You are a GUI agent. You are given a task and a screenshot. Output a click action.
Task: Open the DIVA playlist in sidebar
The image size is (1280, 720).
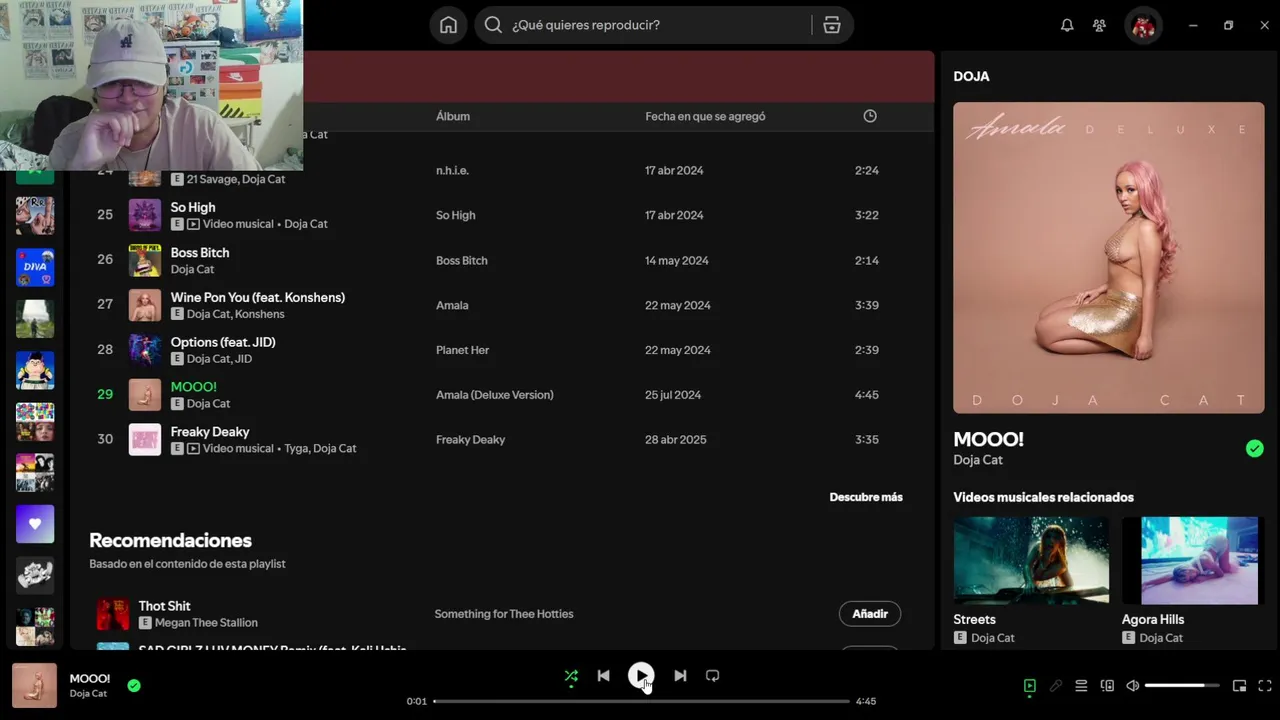[x=35, y=267]
